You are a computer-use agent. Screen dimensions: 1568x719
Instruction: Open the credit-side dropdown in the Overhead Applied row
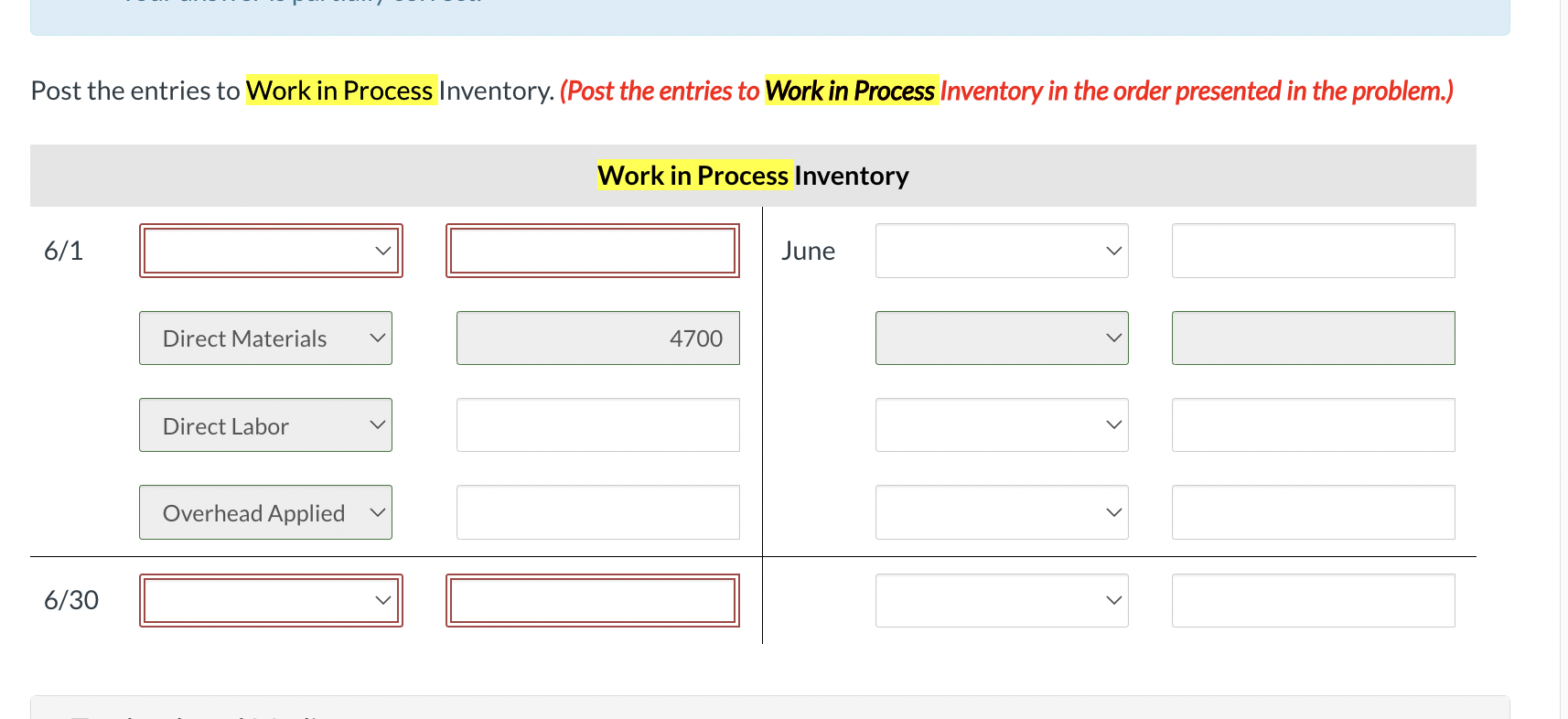1001,512
